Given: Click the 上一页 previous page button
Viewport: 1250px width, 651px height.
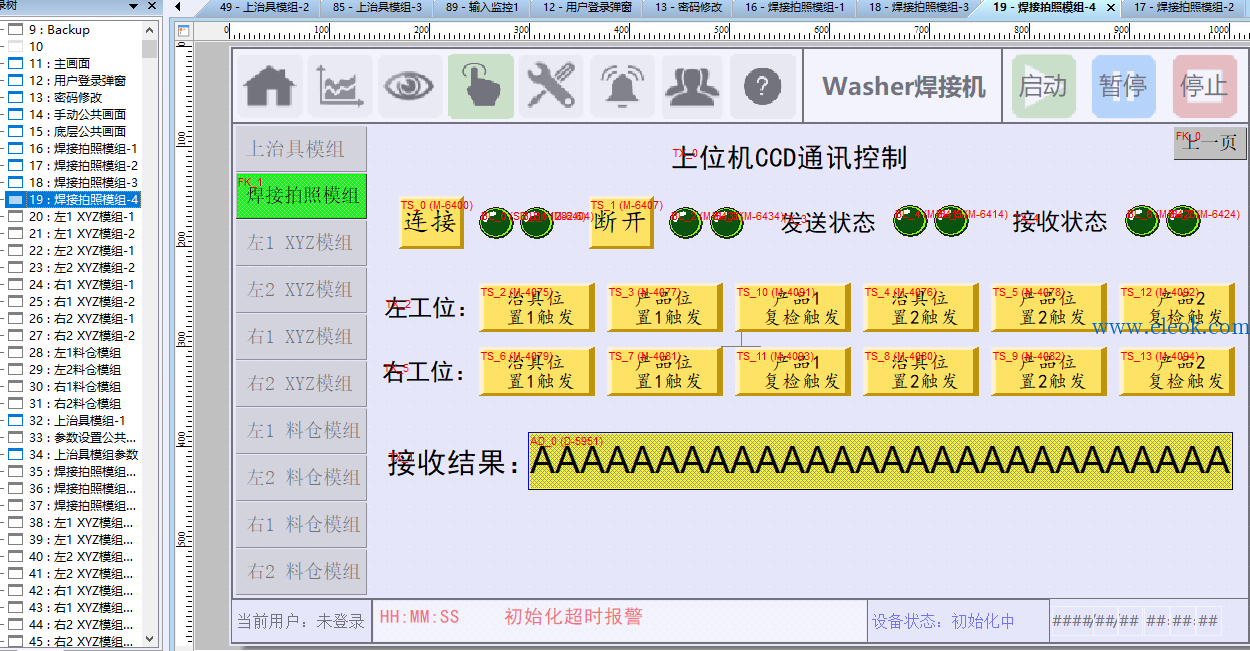Looking at the screenshot, I should (x=1210, y=143).
